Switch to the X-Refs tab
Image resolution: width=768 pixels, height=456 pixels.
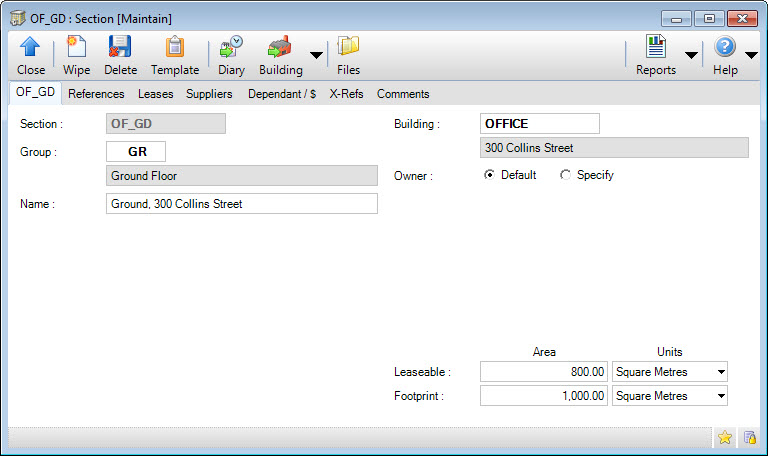pyautogui.click(x=346, y=94)
